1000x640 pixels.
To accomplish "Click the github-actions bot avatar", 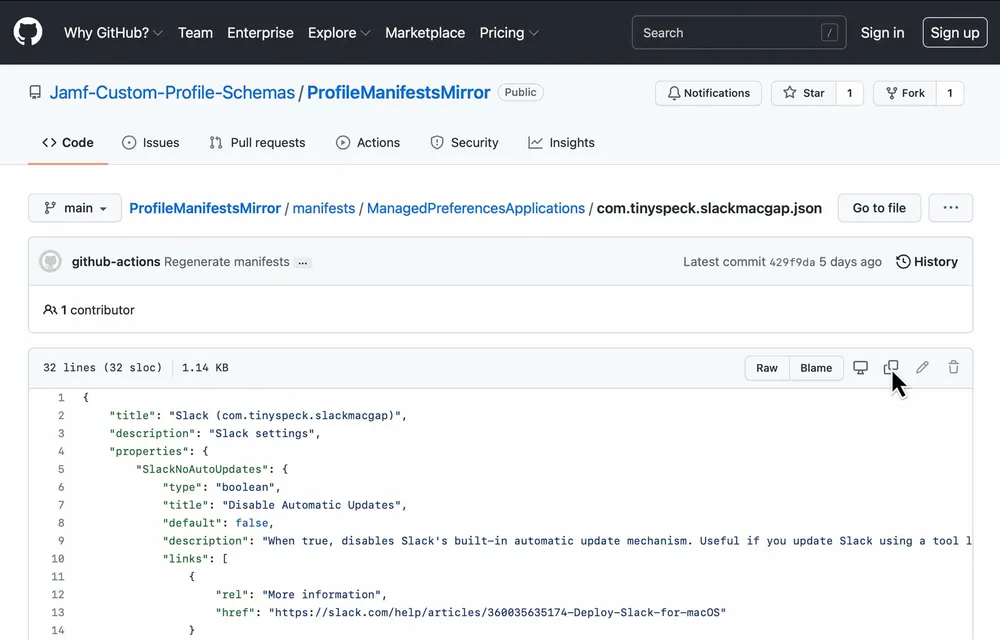I will [x=50, y=261].
